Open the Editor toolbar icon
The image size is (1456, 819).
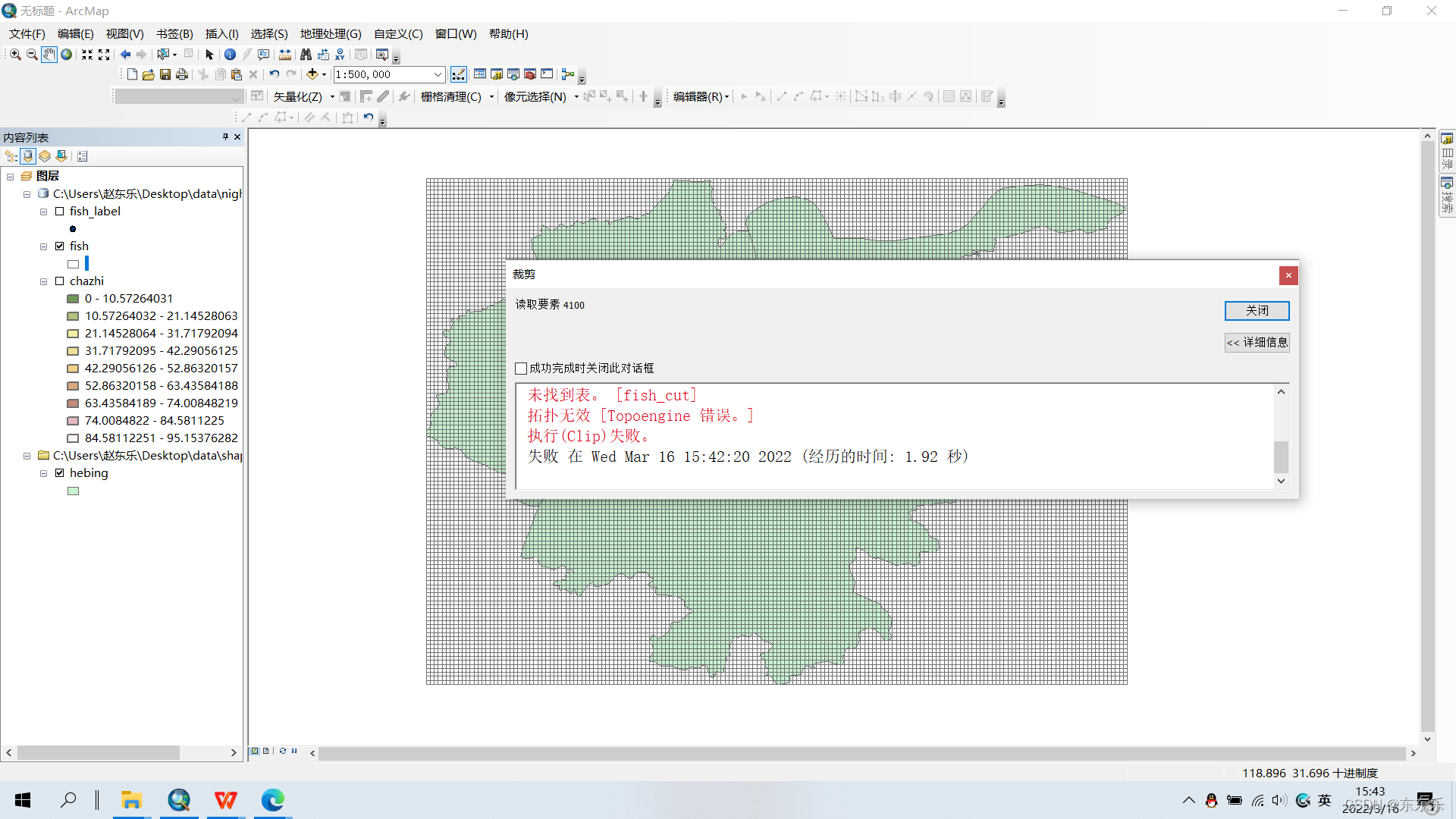tap(459, 74)
